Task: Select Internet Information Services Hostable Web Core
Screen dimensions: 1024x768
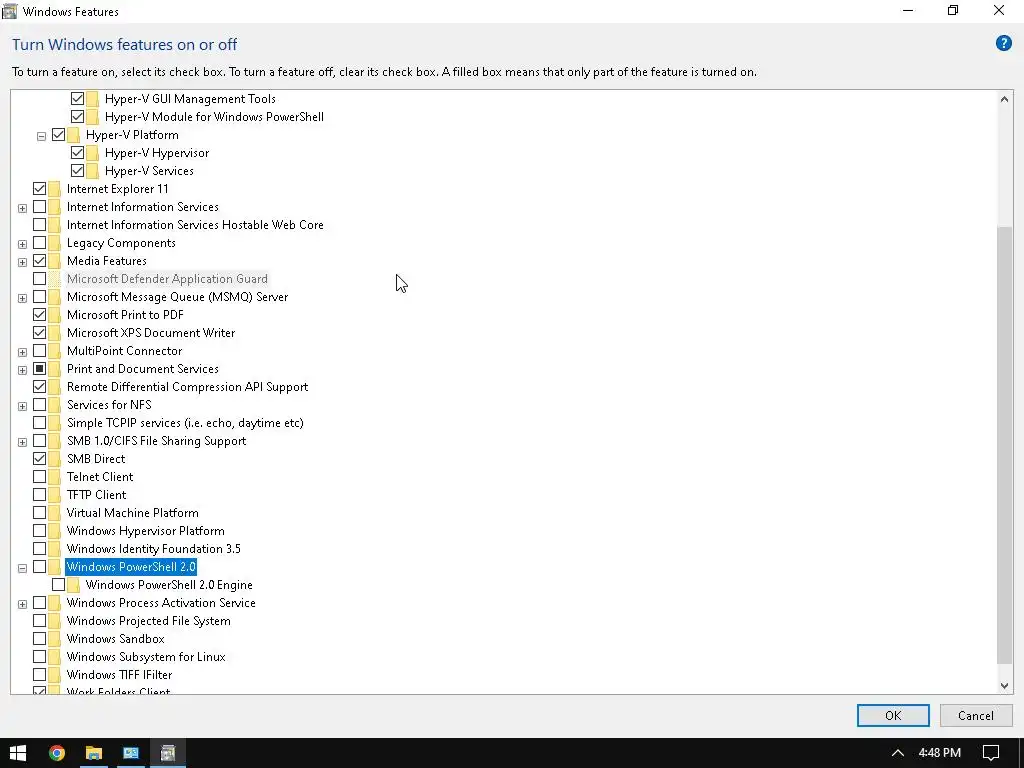Action: [x=195, y=225]
